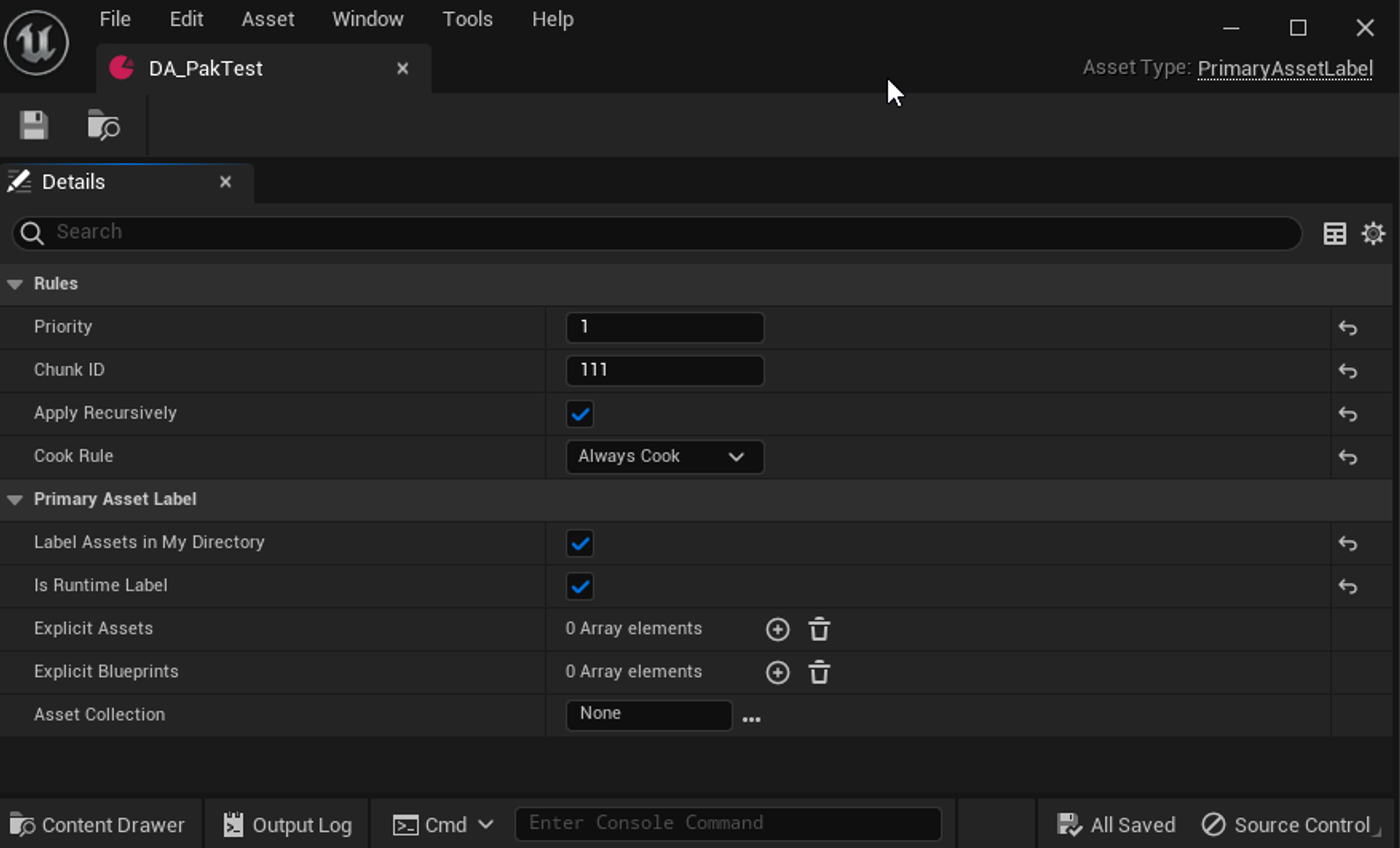Add element to Explicit Blueprints array
The height and width of the screenshot is (848, 1400).
pos(777,672)
